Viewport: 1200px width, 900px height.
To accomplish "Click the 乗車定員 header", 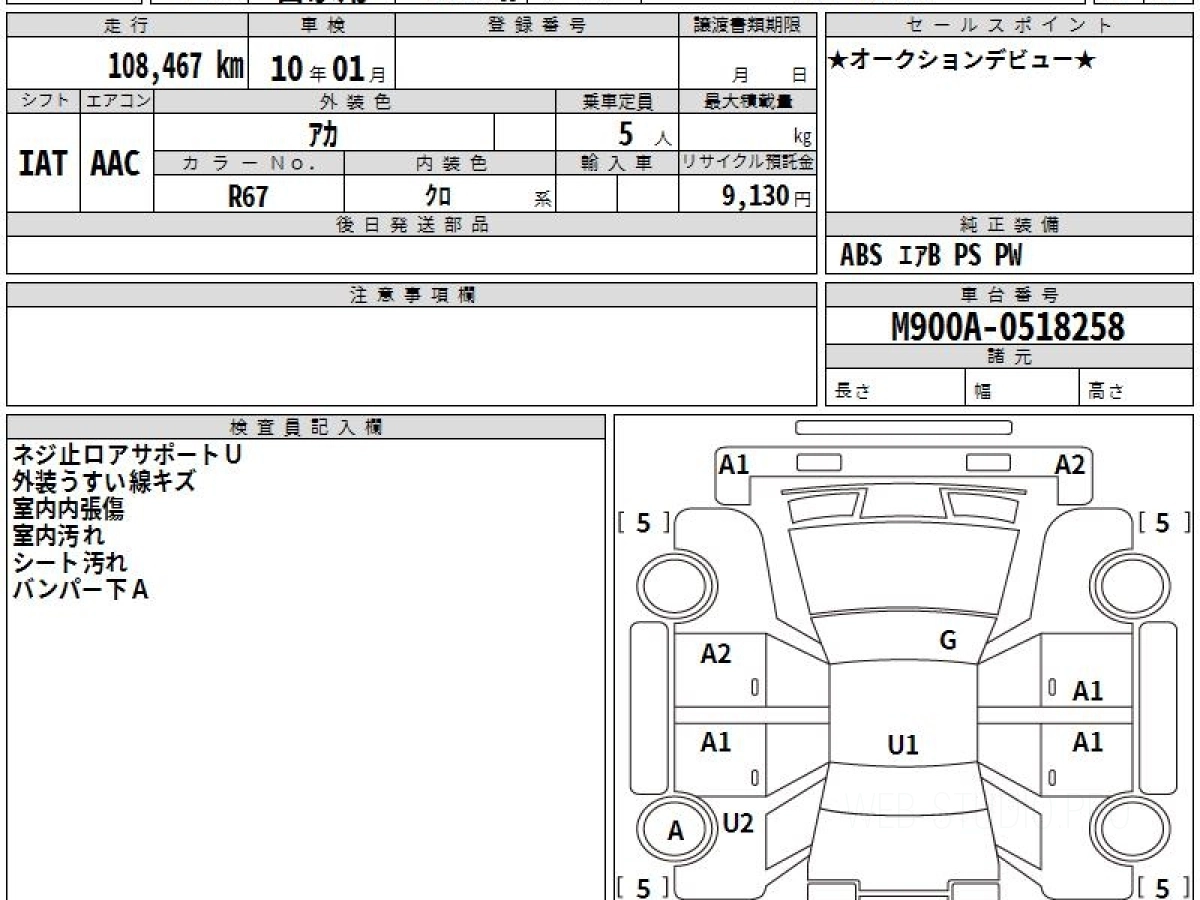I will click(x=617, y=101).
